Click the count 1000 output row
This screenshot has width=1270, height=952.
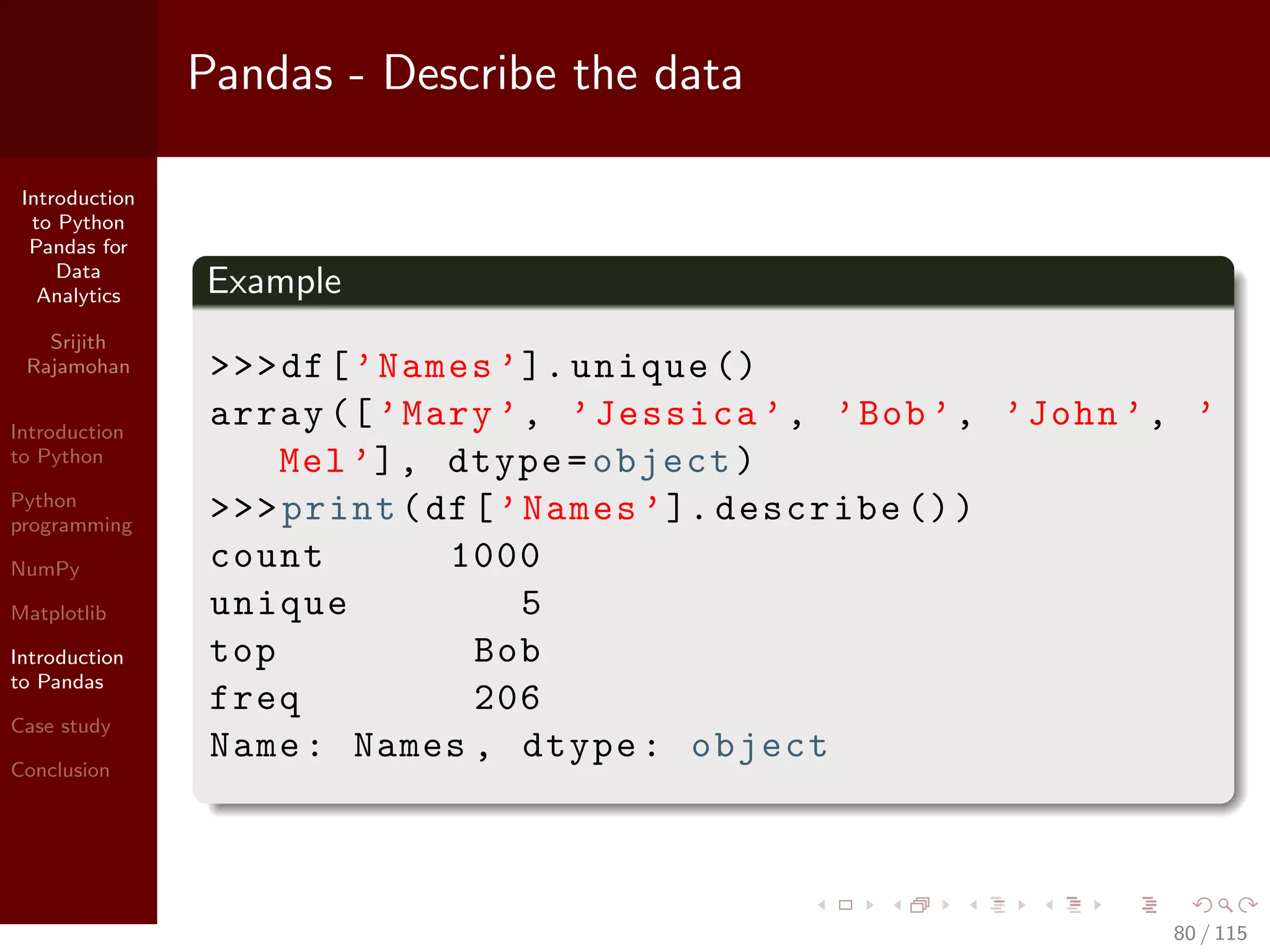tap(375, 555)
